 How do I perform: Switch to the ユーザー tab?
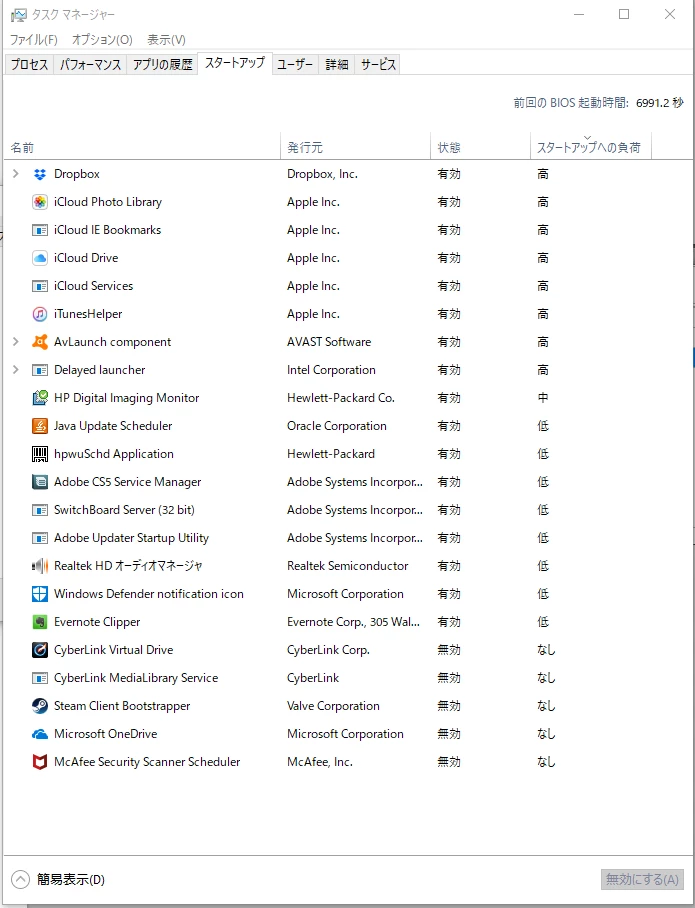pos(295,64)
